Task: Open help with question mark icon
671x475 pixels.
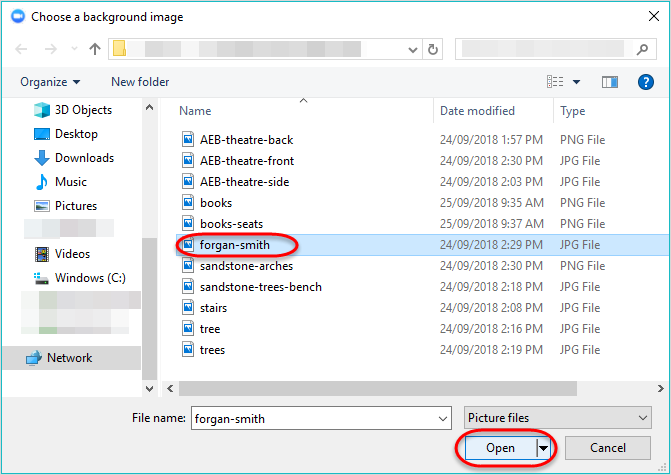Action: [645, 82]
